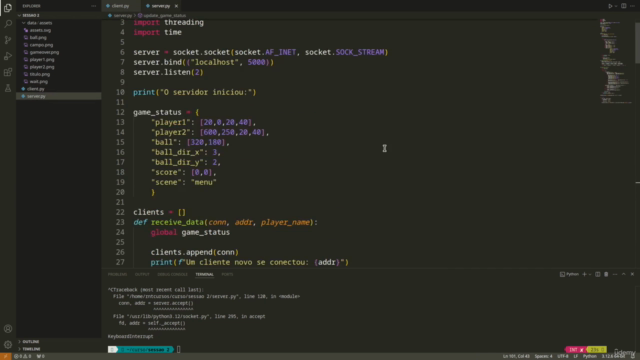Jump to code via the minimap

coord(616,61)
